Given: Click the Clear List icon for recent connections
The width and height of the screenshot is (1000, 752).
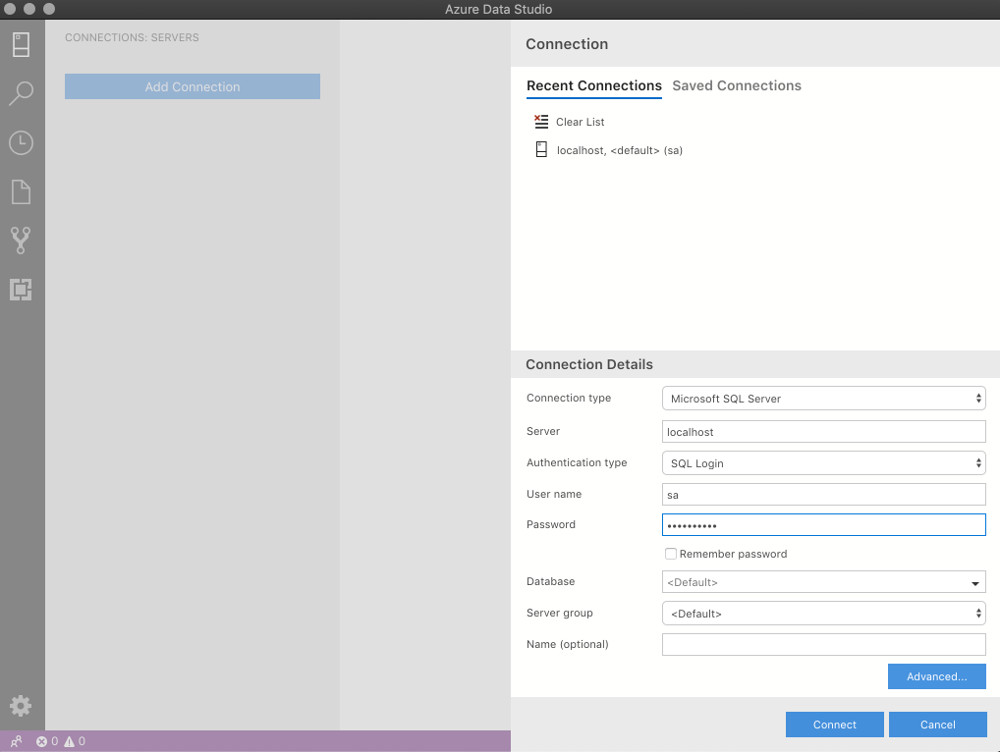Looking at the screenshot, I should (540, 121).
